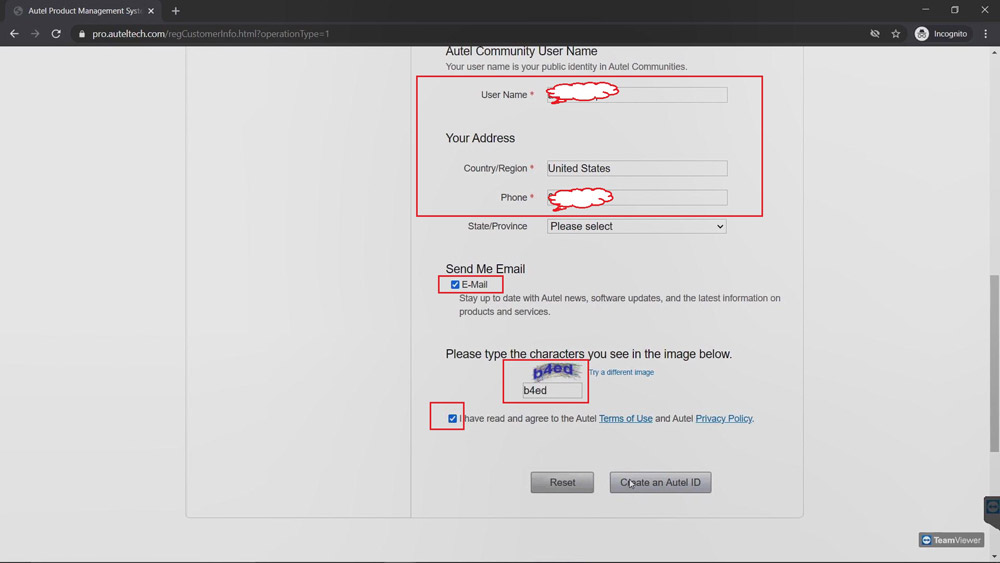Toggle the Terms of Use agreement checkbox
Screen dimensions: 1000x563
pos(452,419)
